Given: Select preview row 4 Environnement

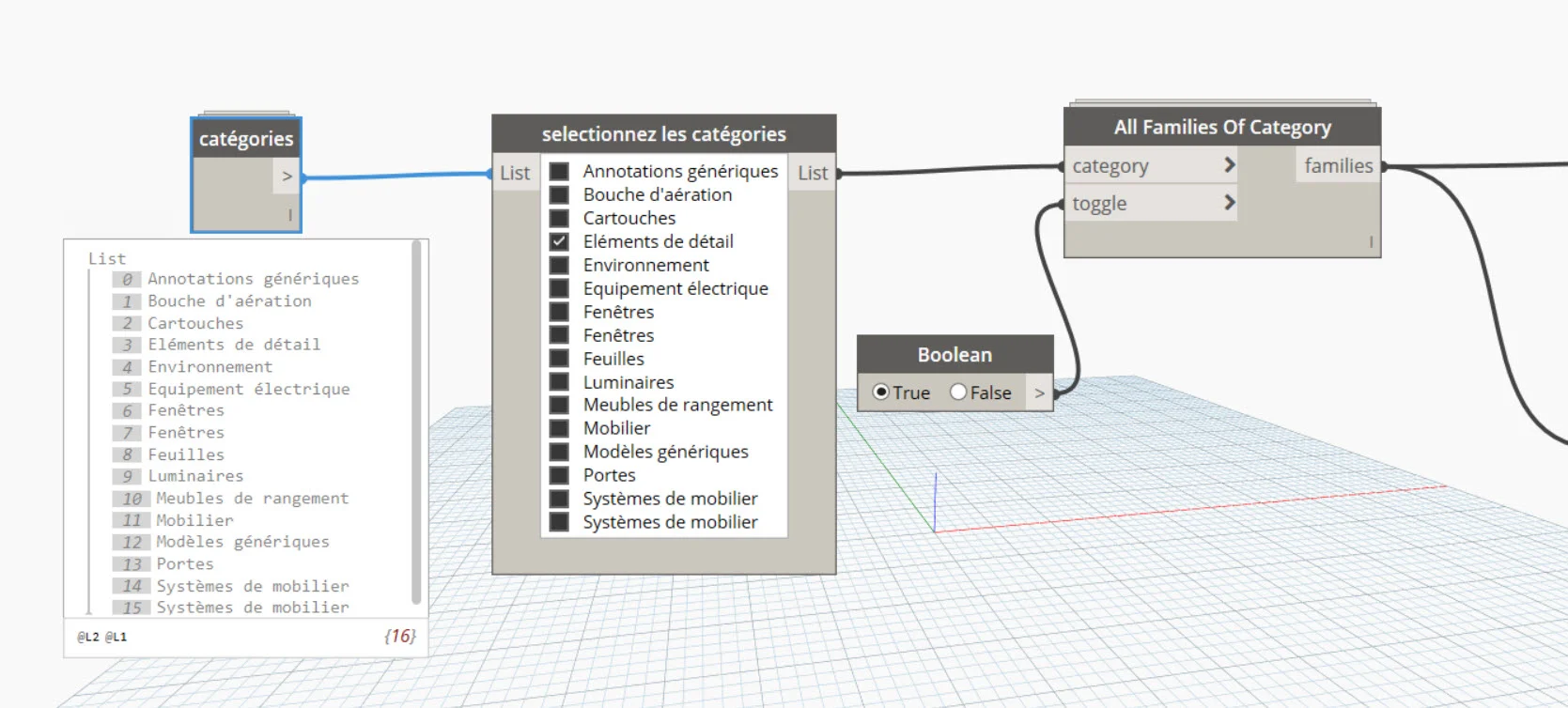Looking at the screenshot, I should [193, 367].
